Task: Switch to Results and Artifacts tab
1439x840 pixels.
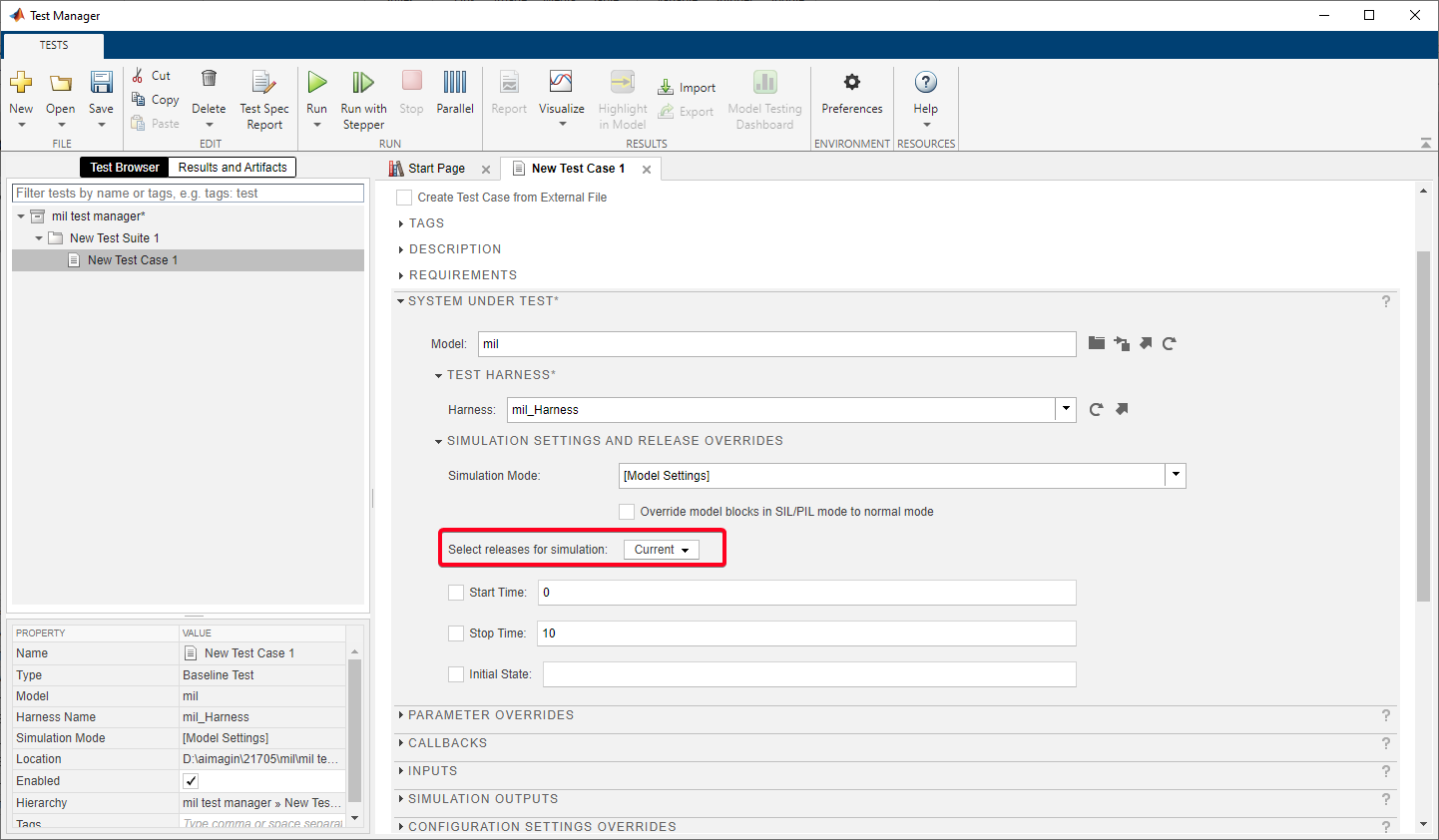Action: 233,168
